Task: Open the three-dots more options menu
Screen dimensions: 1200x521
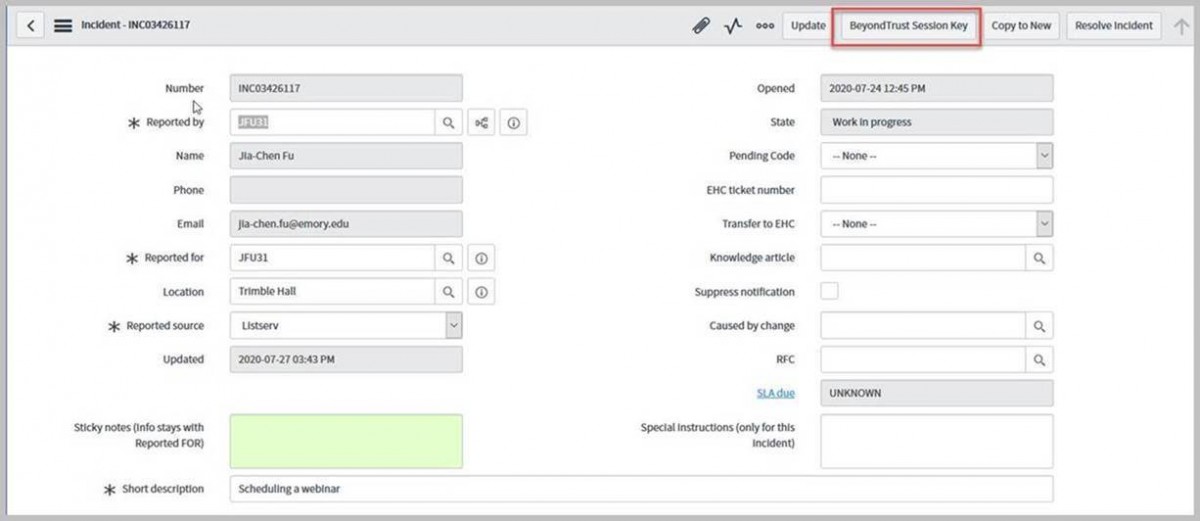Action: point(764,26)
